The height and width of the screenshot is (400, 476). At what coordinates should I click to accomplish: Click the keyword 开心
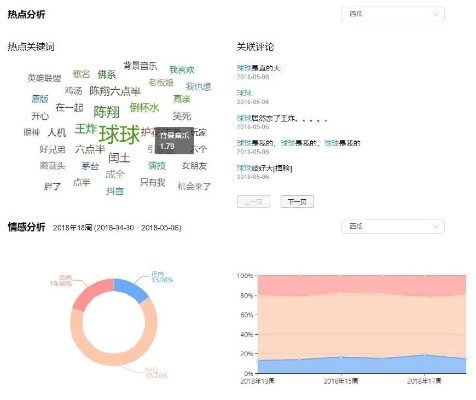click(x=40, y=116)
